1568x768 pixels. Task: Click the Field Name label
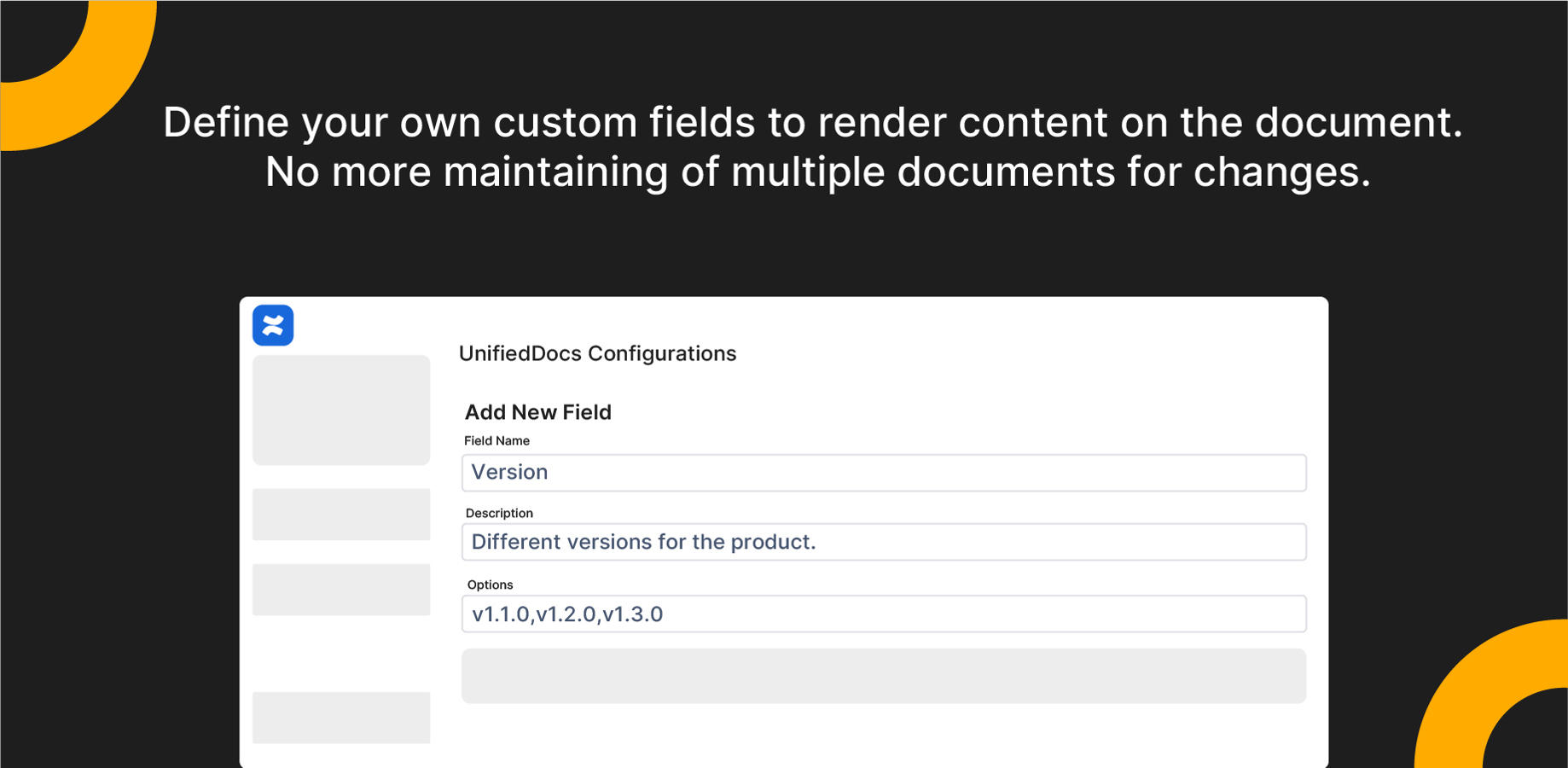pos(497,441)
